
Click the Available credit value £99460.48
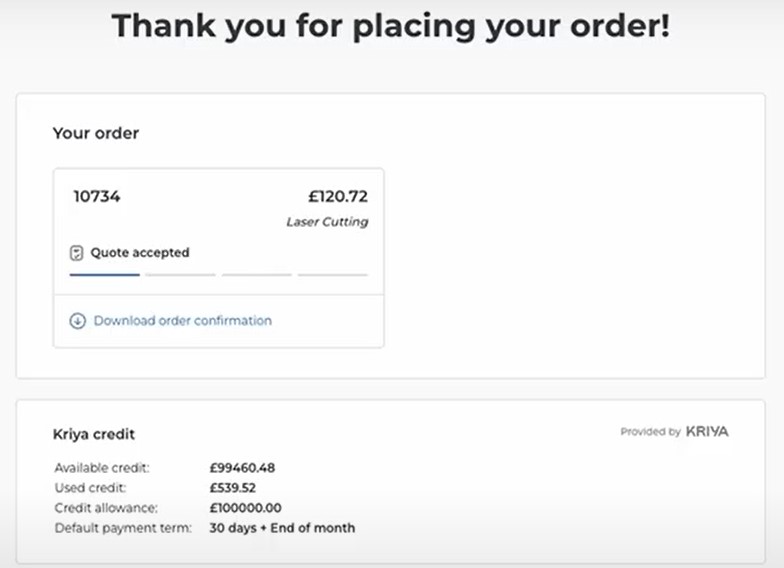(242, 468)
